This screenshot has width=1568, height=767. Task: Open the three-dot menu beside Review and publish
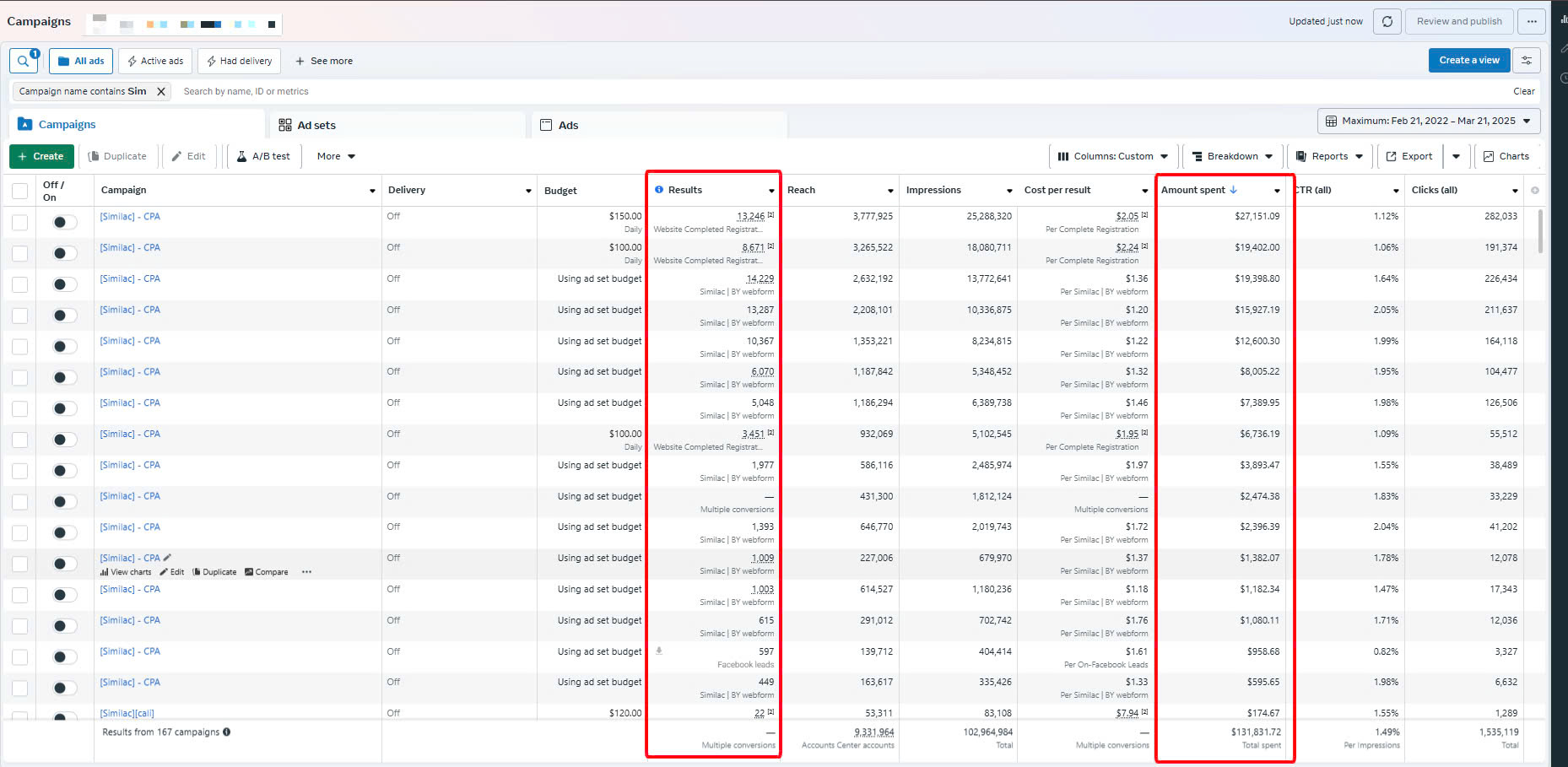[x=1532, y=21]
